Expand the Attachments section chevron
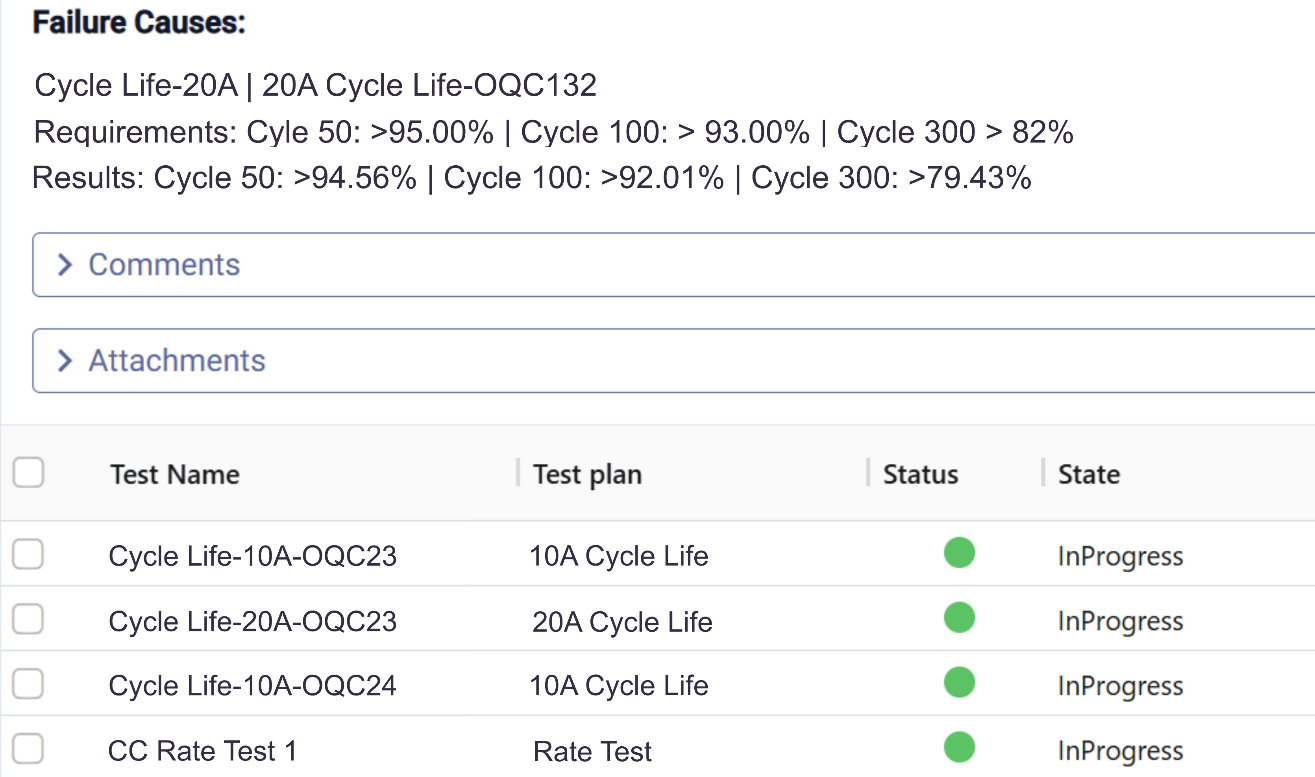Screen dimensions: 1315x777 65,361
